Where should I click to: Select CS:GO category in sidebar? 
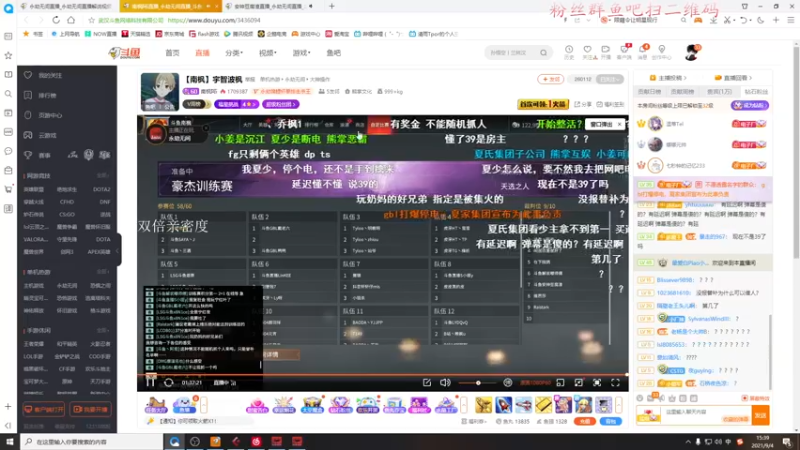(67, 214)
